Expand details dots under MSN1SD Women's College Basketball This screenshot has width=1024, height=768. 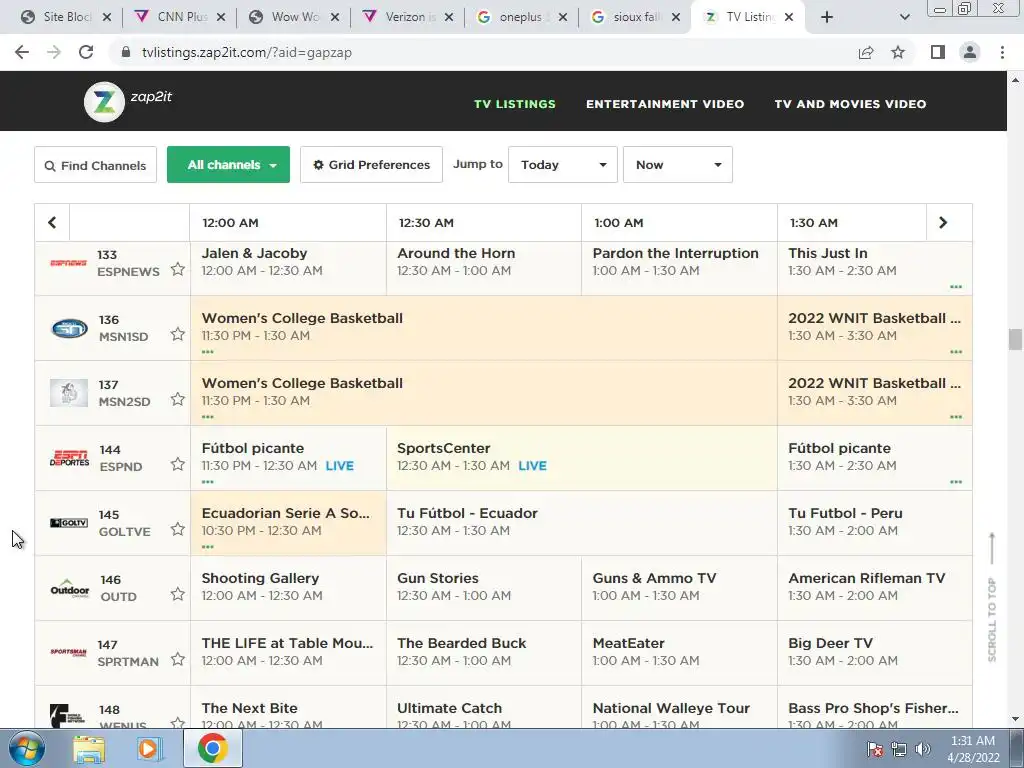[x=208, y=352]
